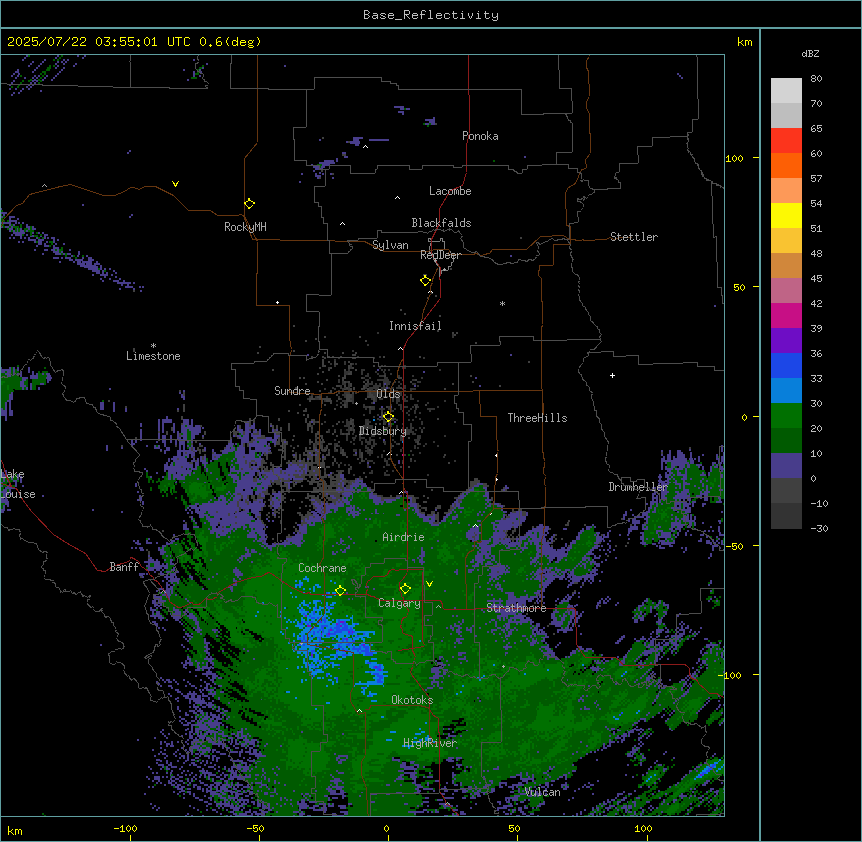Click the asterisk marker above Limestone label
The height and width of the screenshot is (842, 862).
153,346
